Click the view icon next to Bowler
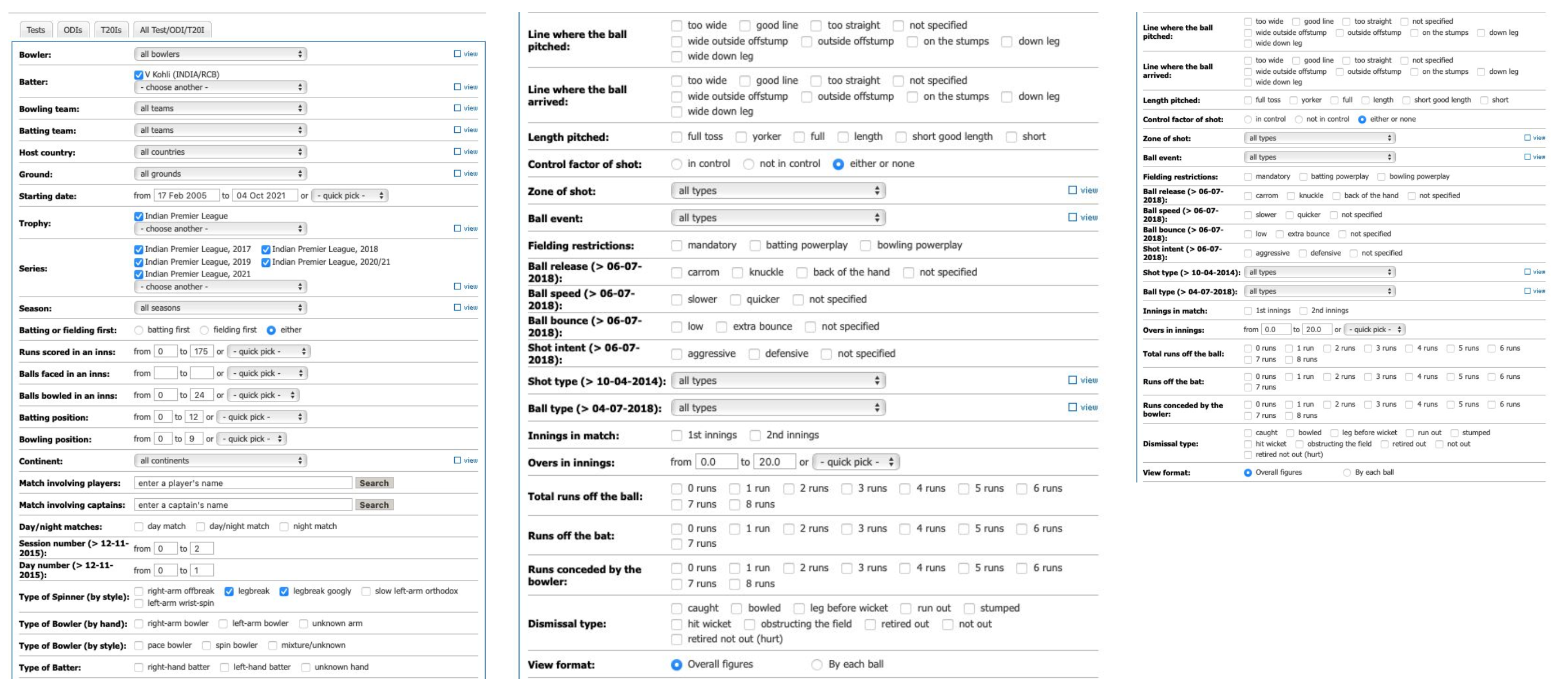This screenshot has width=1568, height=697. pyautogui.click(x=465, y=54)
